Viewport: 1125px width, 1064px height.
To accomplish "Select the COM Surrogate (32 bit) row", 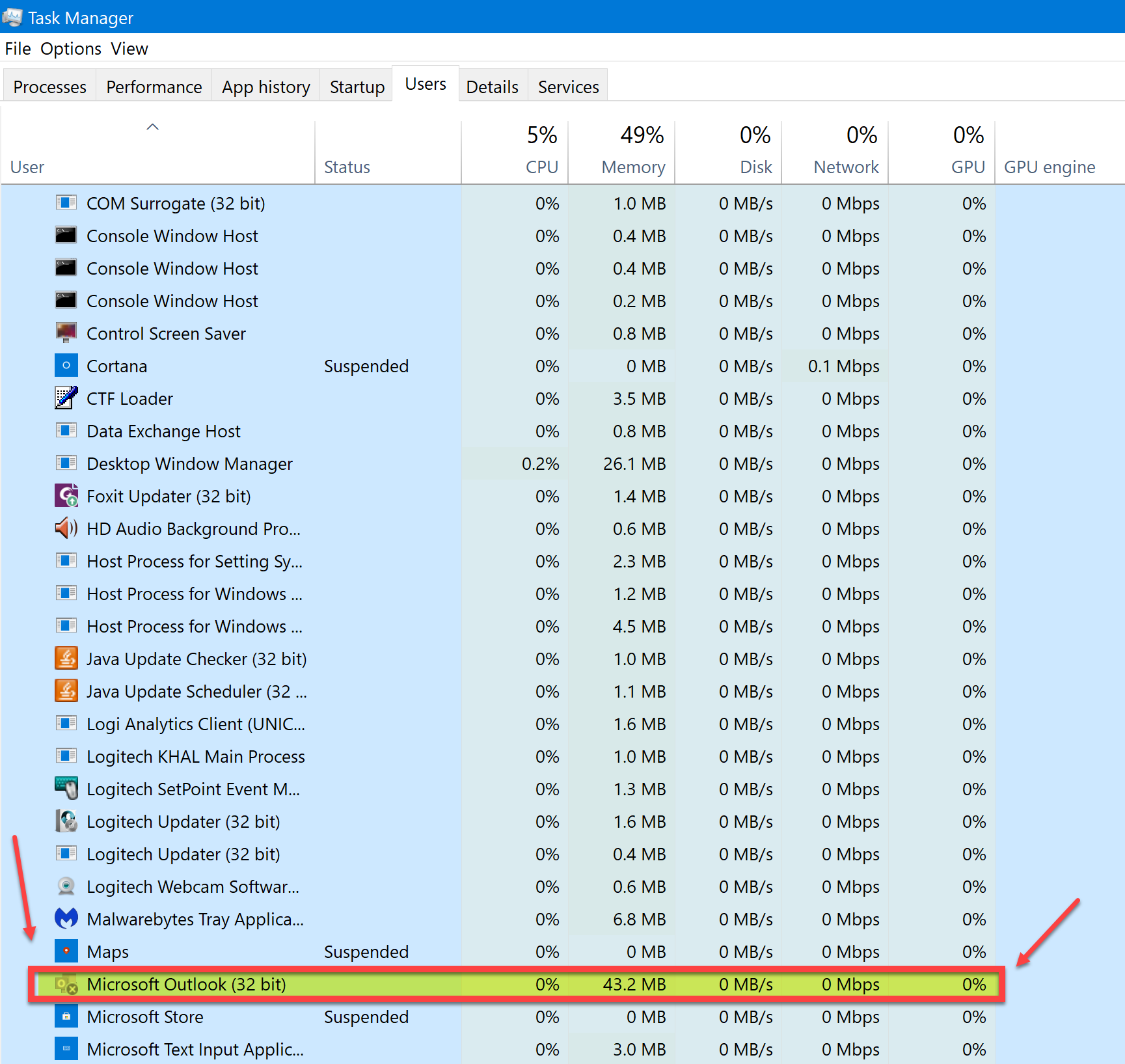I will pyautogui.click(x=562, y=203).
